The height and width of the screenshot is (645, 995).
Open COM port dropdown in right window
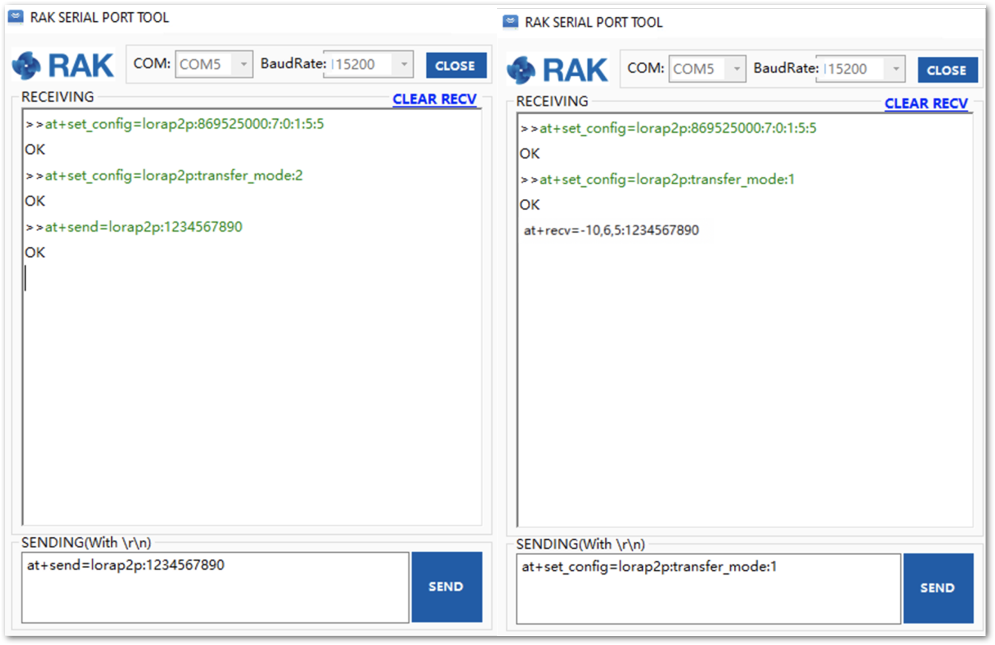(x=707, y=69)
